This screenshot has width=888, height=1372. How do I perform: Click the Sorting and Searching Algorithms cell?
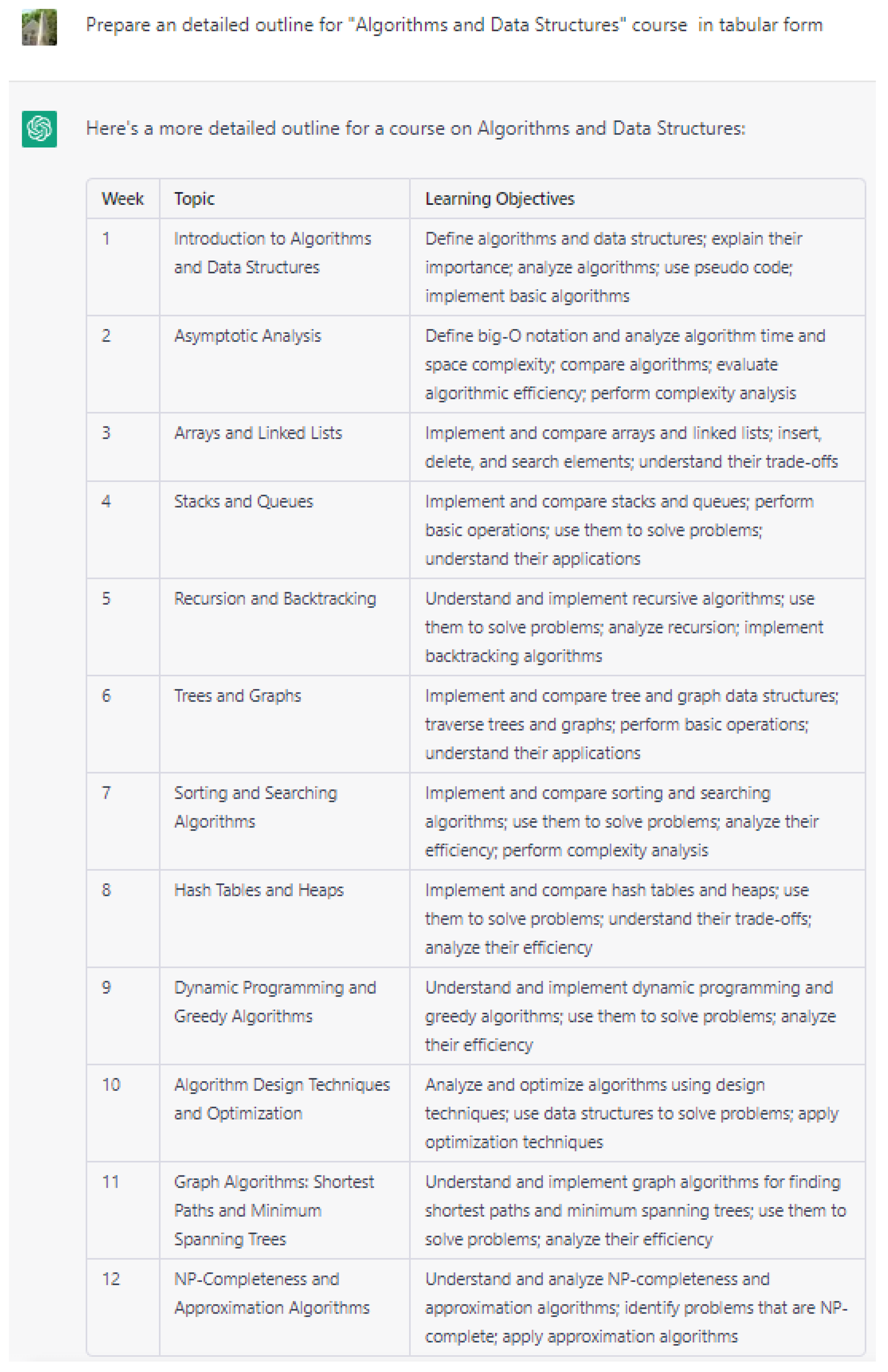(x=255, y=807)
